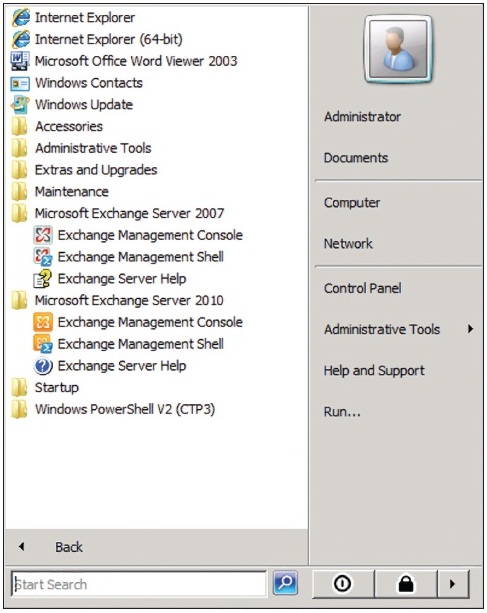
Task: Expand the Accessories folder
Action: click(57, 127)
